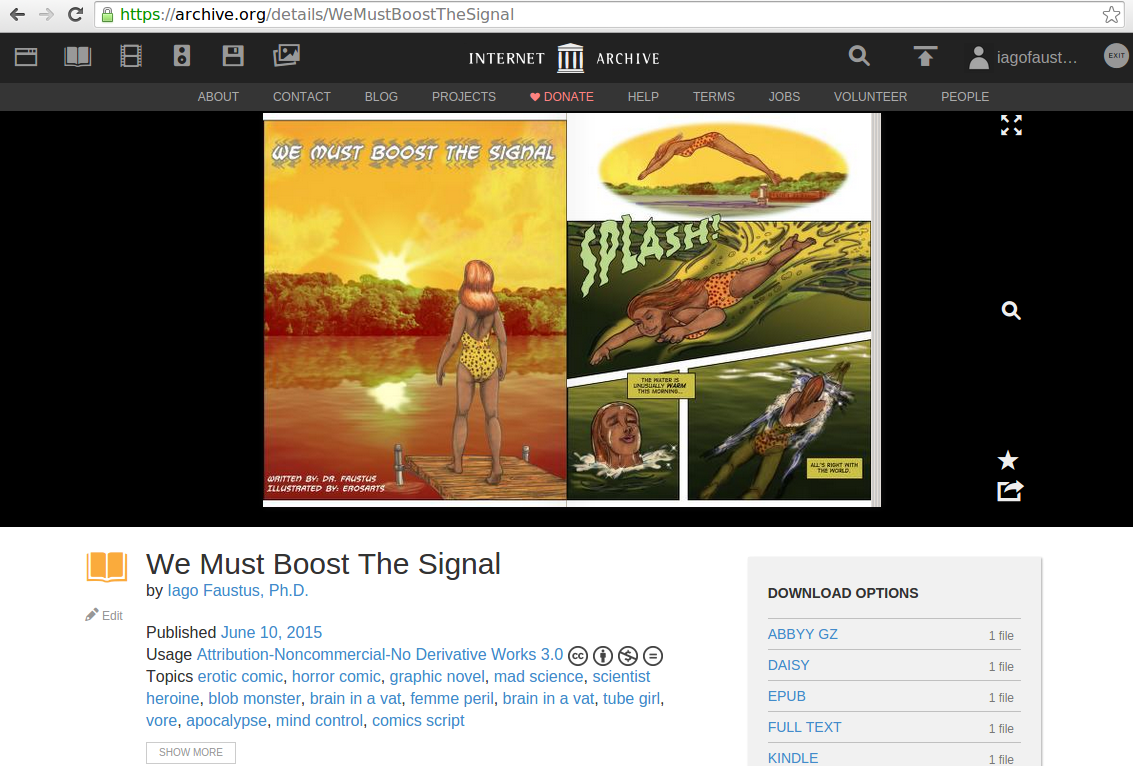
Task: Open the VOLUNTEER nav item
Action: [870, 97]
